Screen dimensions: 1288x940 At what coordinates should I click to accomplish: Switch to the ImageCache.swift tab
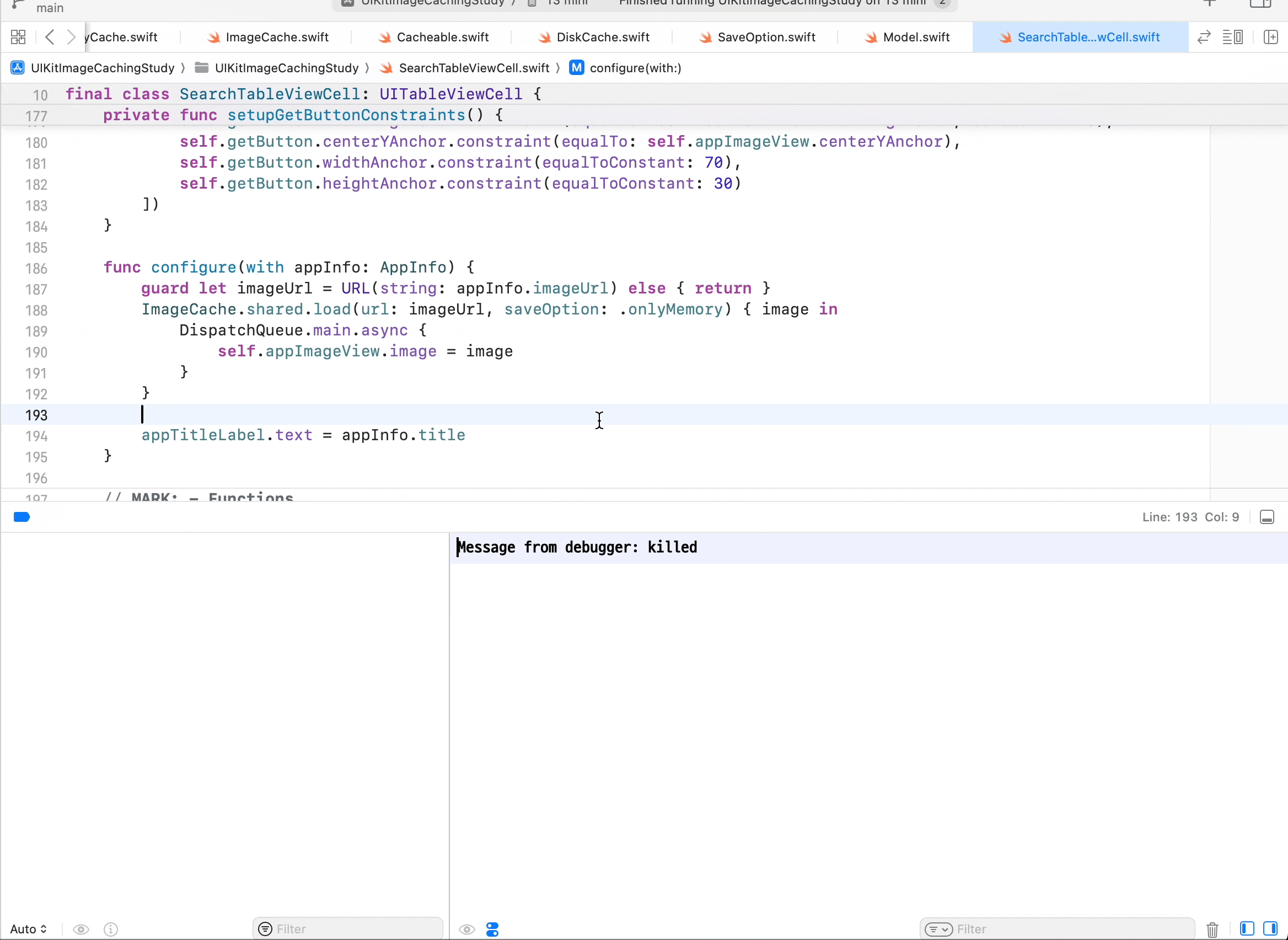coord(276,38)
